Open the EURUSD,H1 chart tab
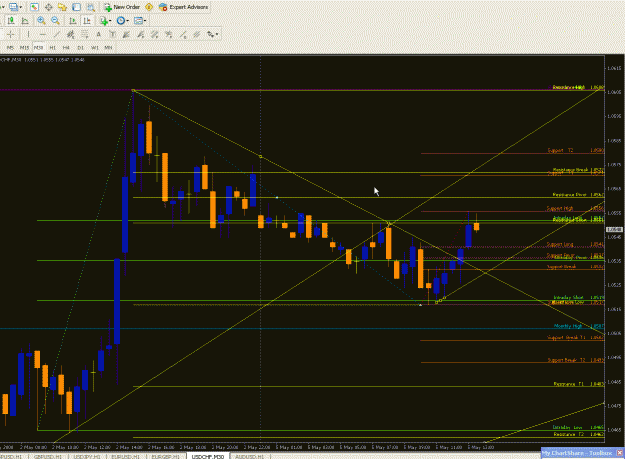Image resolution: width=625 pixels, height=459 pixels. 126,456
